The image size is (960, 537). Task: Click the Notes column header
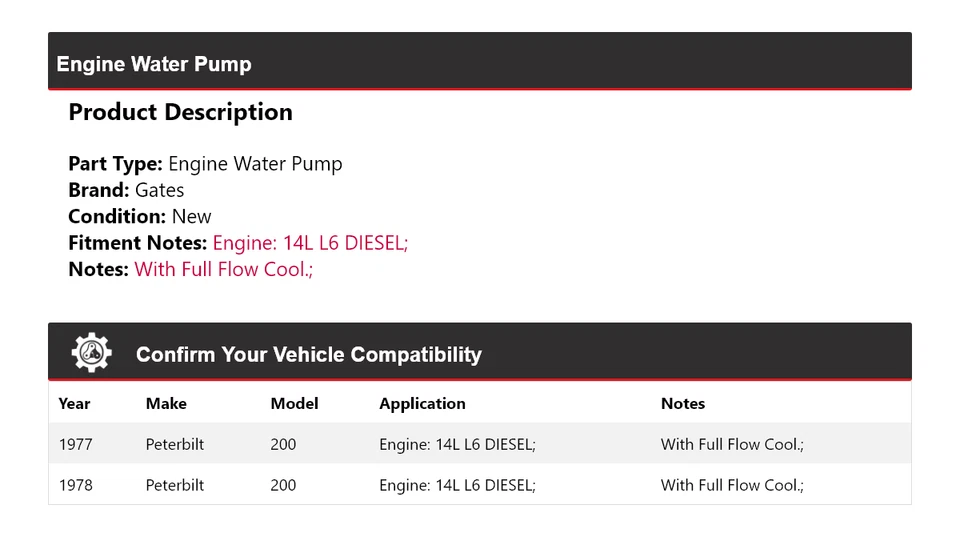coord(683,404)
